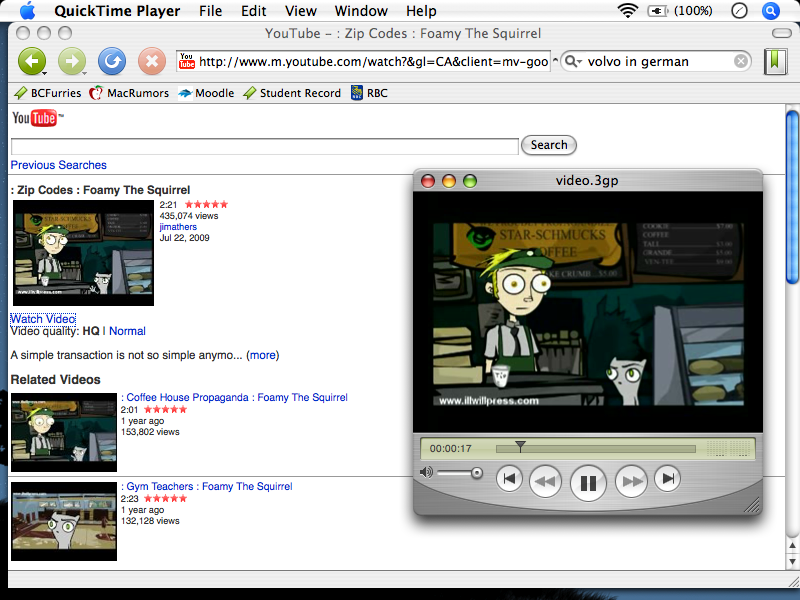Open QuickTime Player application menu
The width and height of the screenshot is (800, 600).
[x=117, y=11]
